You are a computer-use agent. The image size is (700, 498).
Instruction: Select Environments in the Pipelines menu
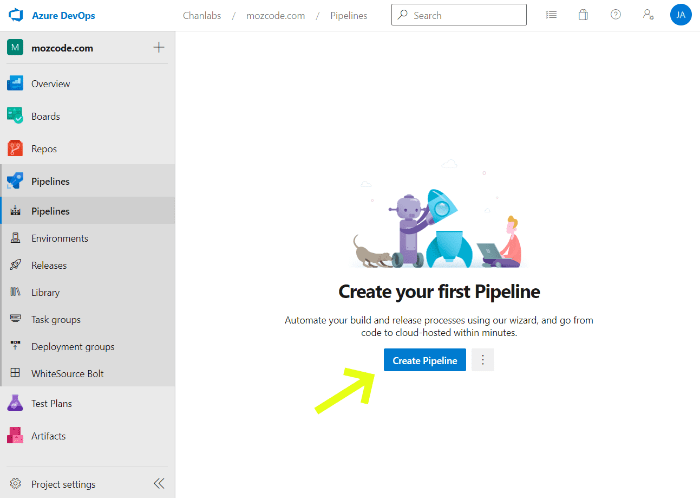click(59, 238)
